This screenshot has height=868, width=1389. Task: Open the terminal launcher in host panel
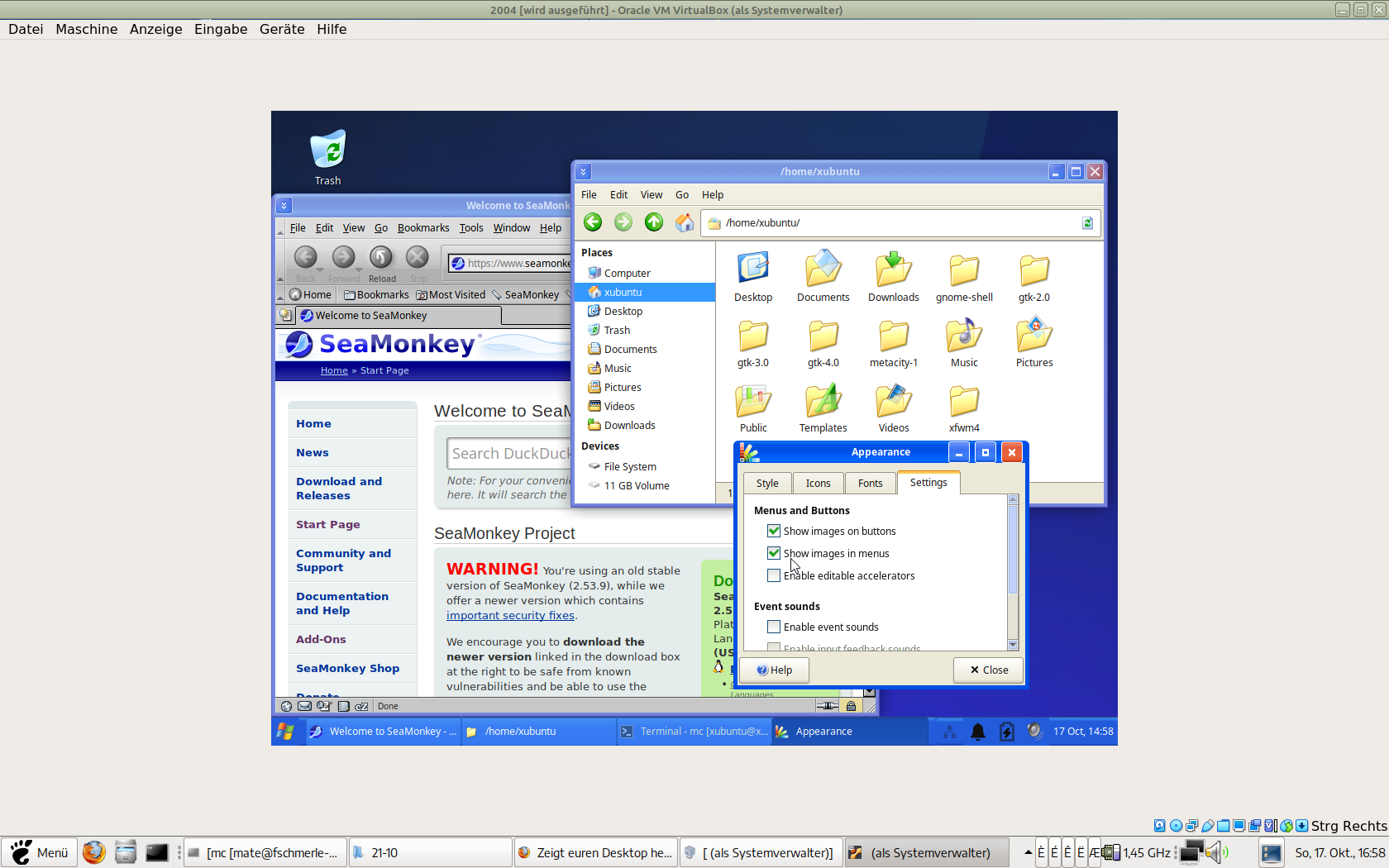point(157,852)
